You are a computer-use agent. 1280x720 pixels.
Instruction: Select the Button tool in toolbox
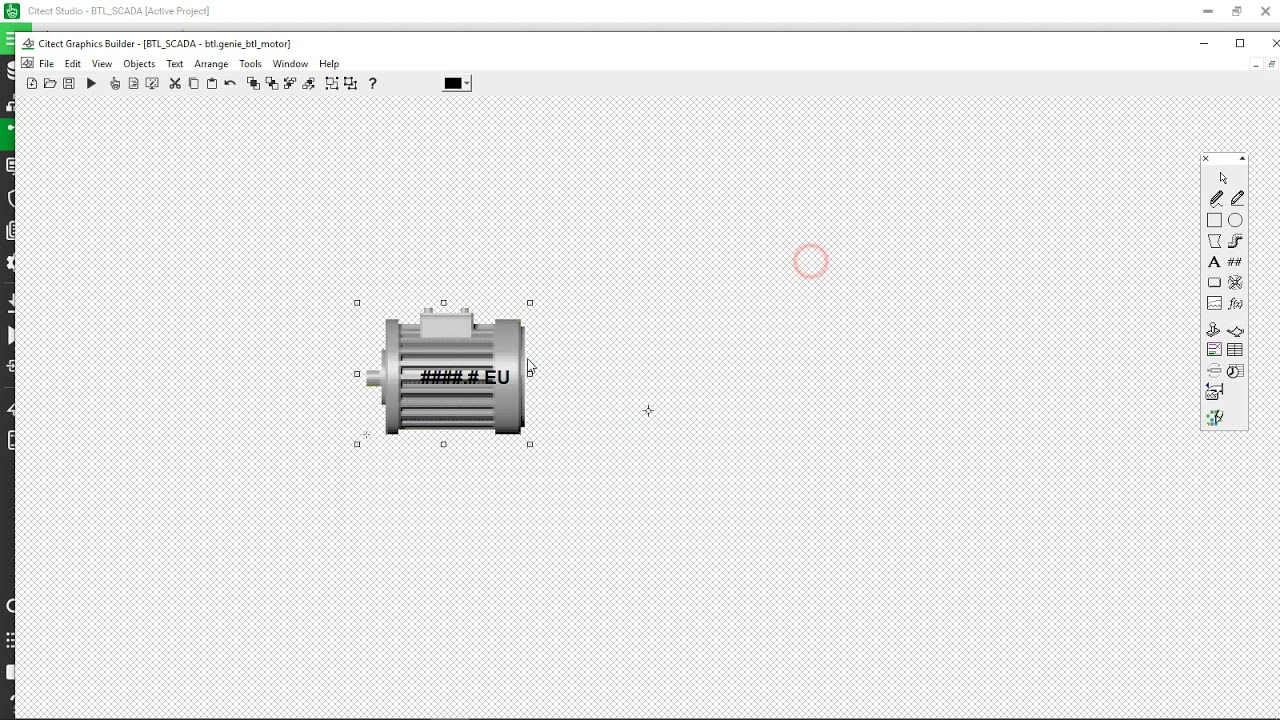pos(1214,283)
